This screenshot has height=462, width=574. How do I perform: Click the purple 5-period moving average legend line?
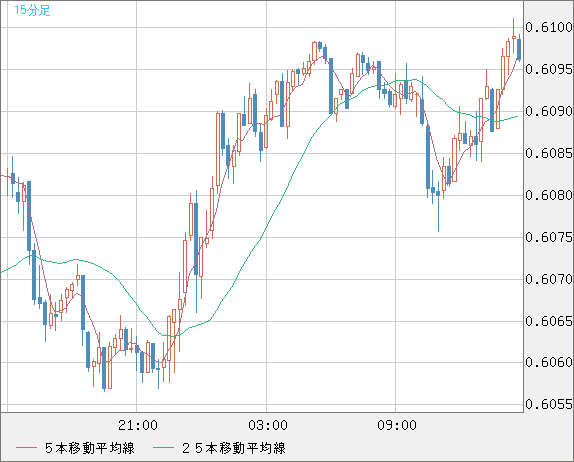point(26,448)
